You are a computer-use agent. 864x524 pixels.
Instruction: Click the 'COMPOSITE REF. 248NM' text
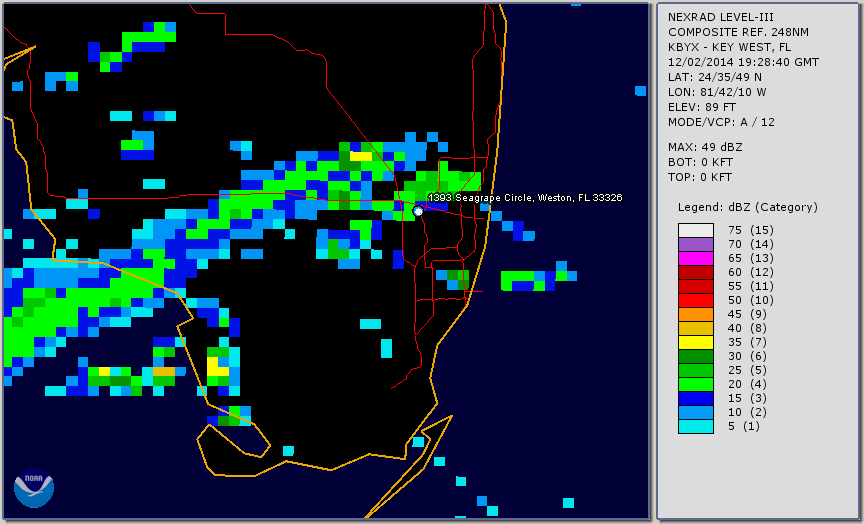[738, 32]
